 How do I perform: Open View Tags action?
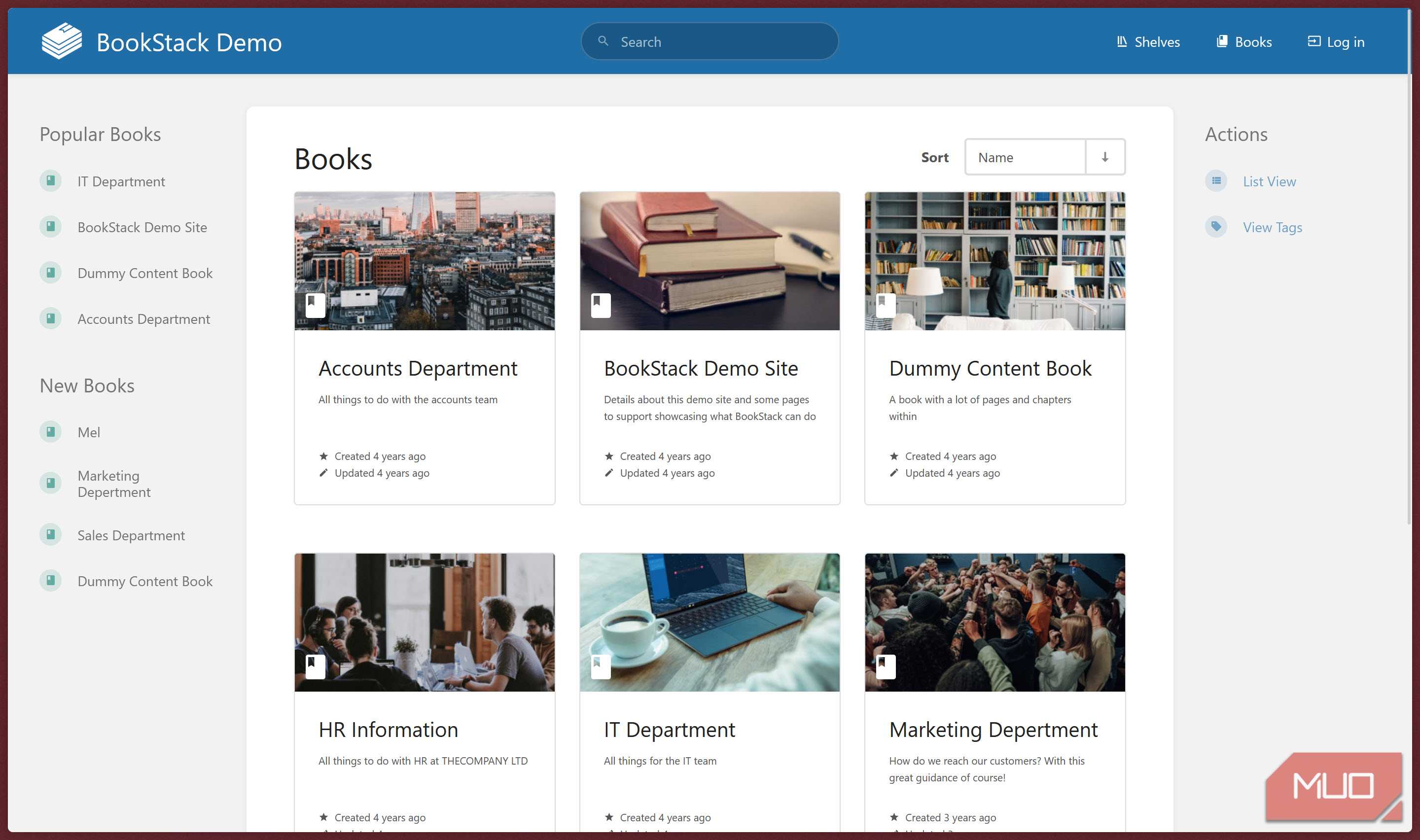point(1272,228)
